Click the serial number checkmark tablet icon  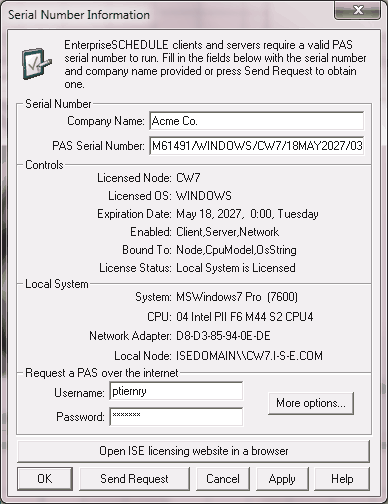(x=37, y=64)
